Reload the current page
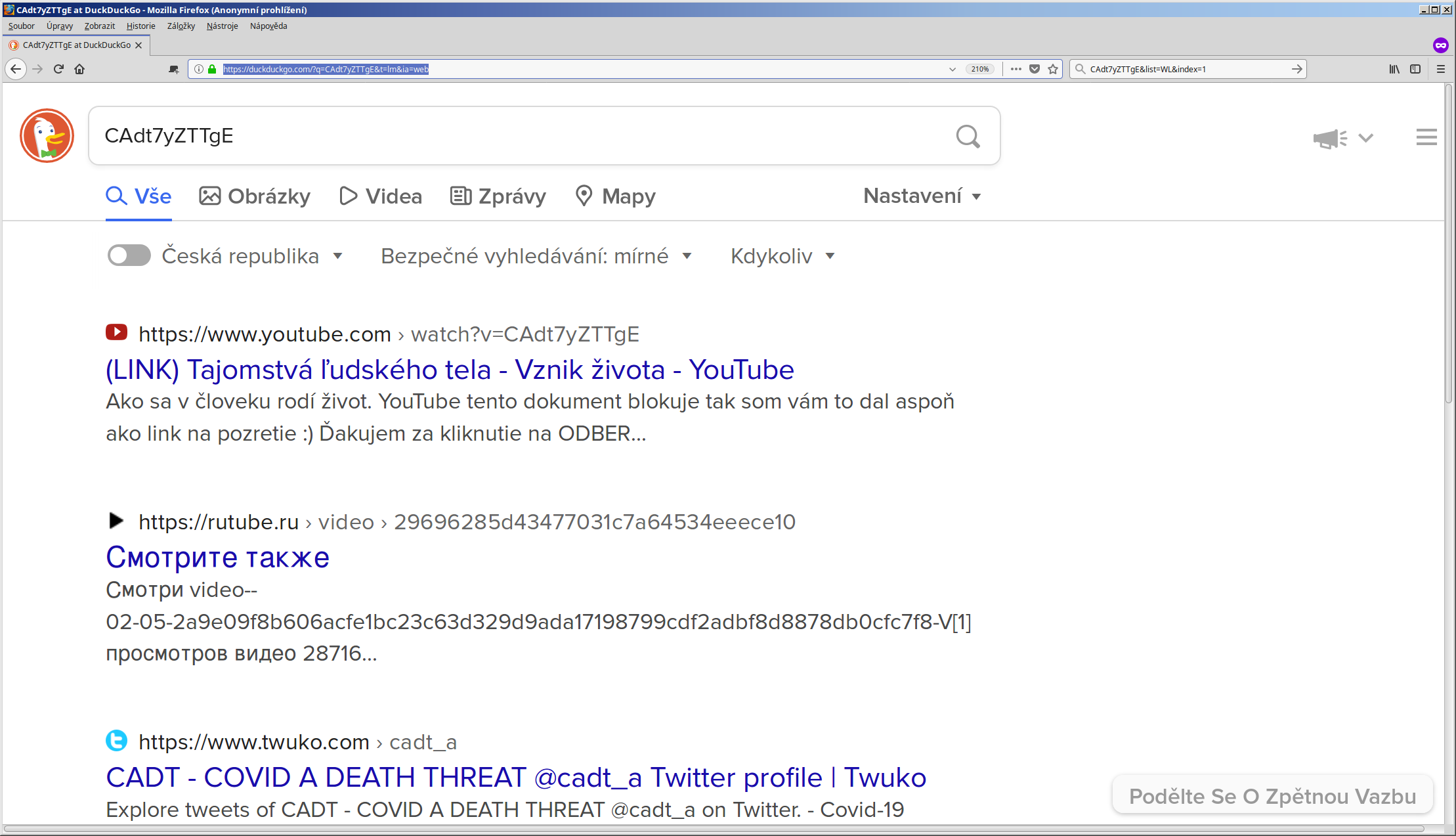 pyautogui.click(x=58, y=69)
